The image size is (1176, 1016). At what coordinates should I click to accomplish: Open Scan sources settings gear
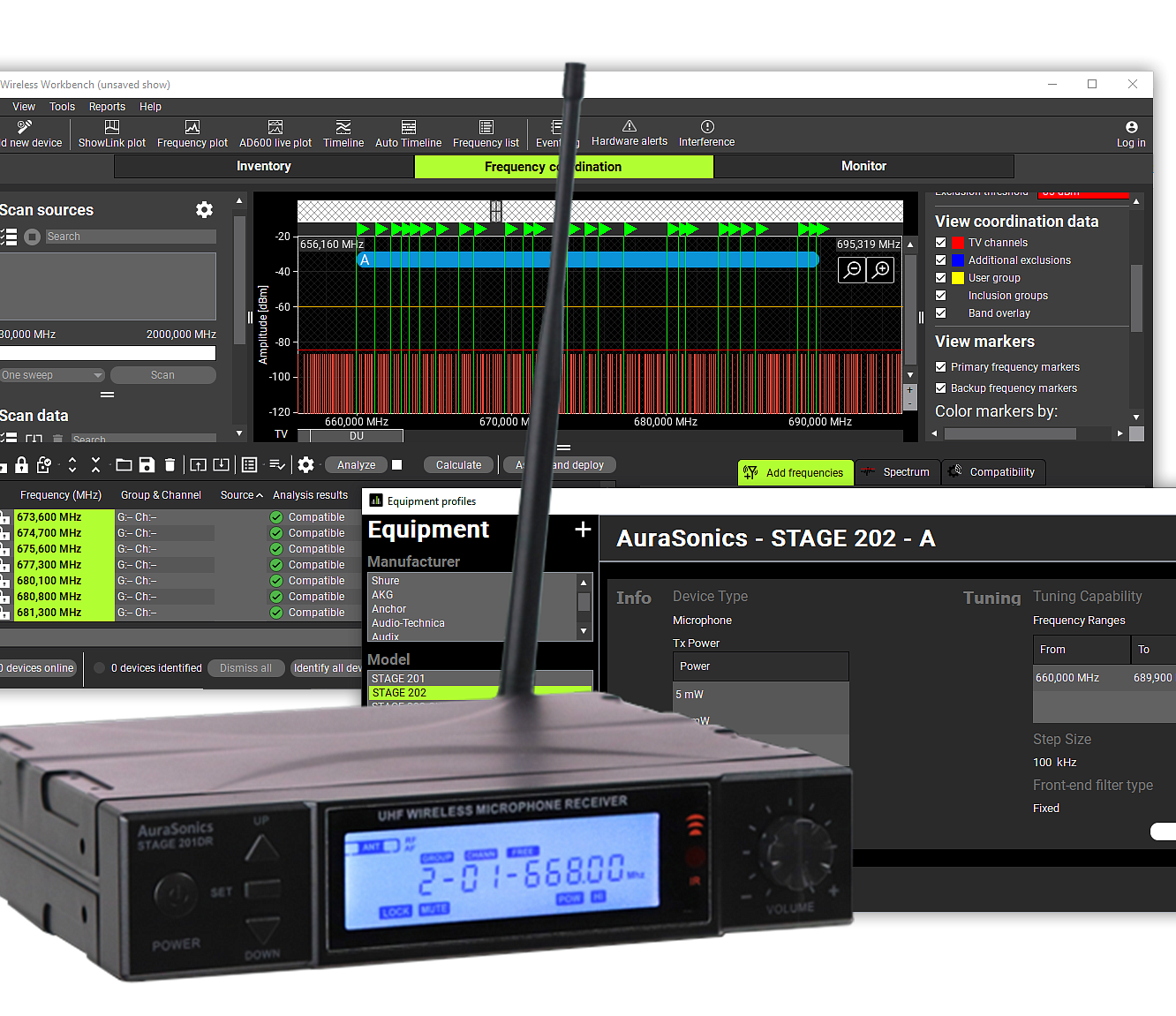pyautogui.click(x=204, y=209)
